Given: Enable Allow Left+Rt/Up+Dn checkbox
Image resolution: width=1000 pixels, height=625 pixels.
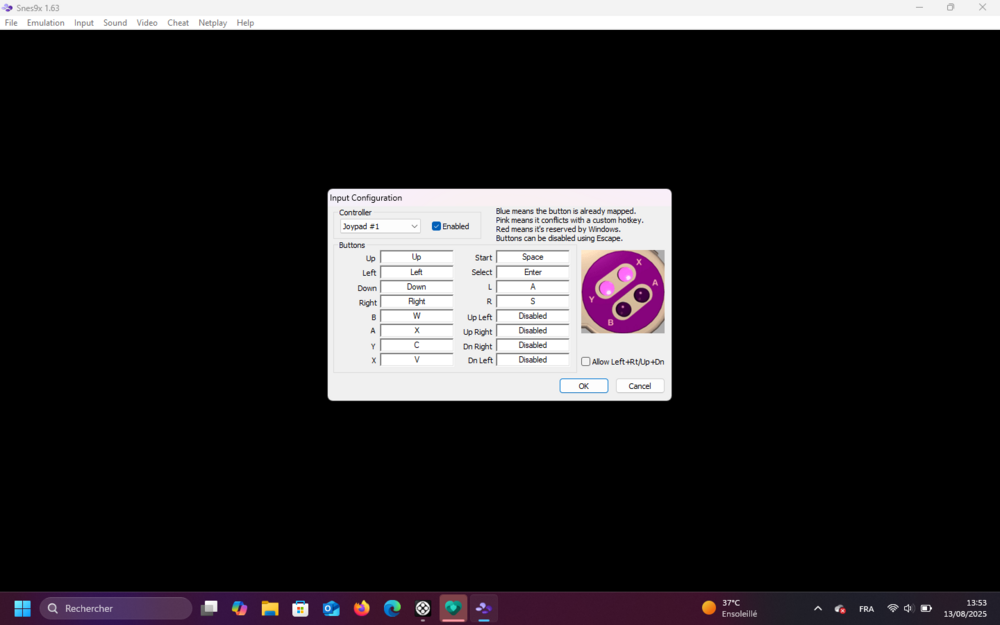Looking at the screenshot, I should (x=586, y=362).
